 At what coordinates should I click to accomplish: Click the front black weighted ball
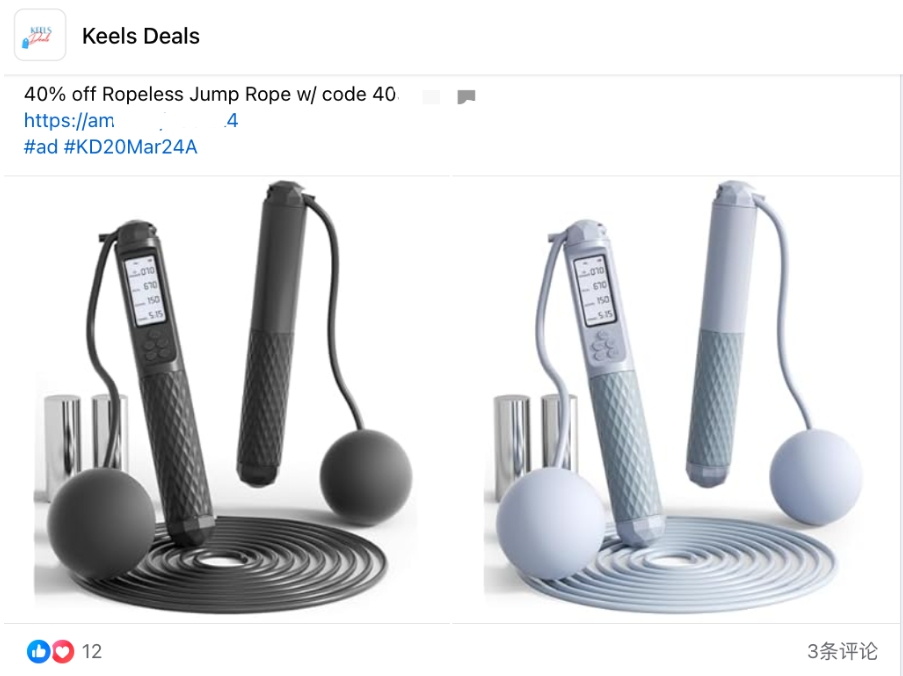[x=101, y=523]
